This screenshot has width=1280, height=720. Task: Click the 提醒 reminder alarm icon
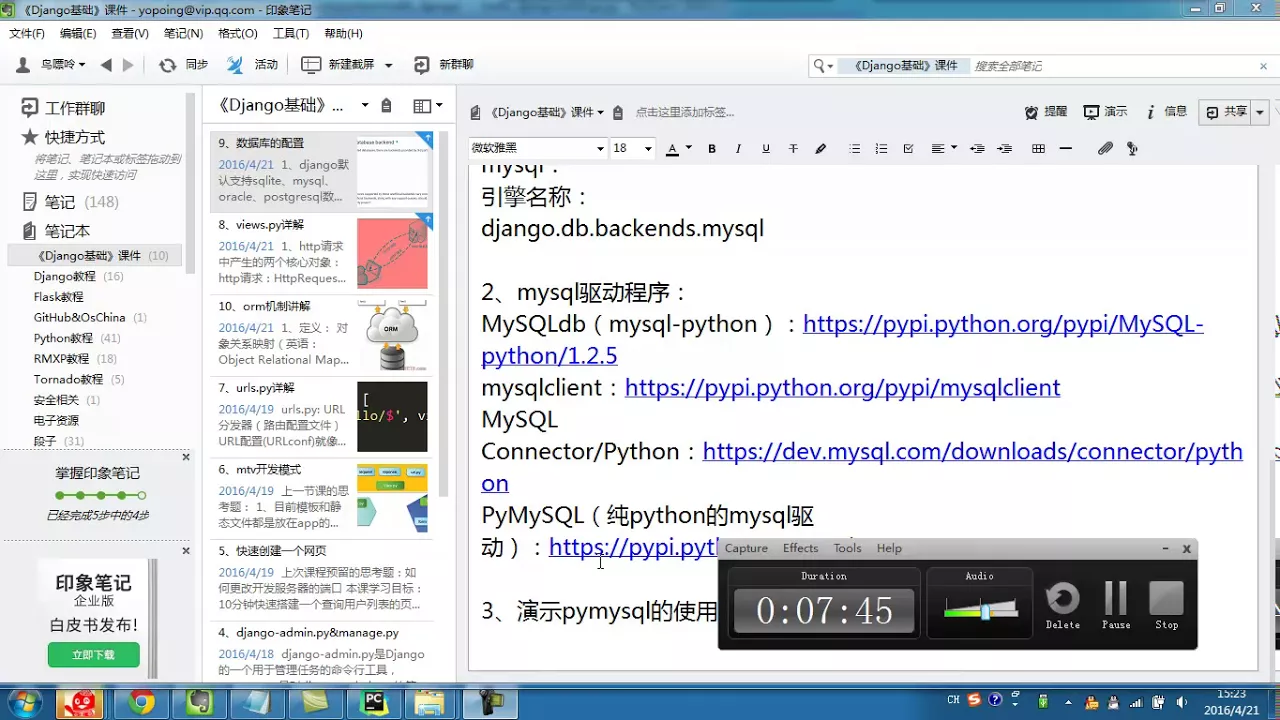coord(1032,112)
